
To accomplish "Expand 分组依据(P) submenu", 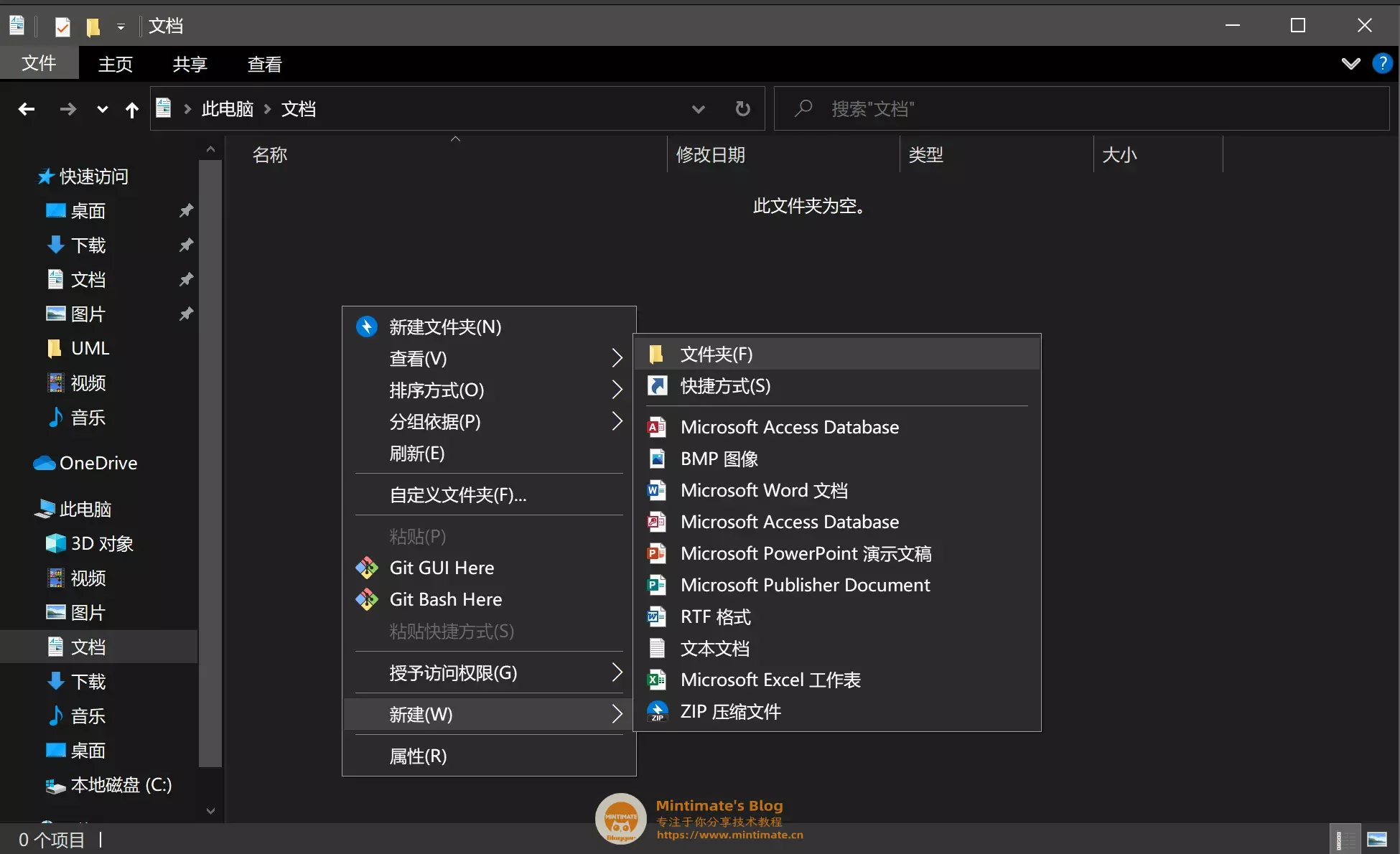I will 489,422.
